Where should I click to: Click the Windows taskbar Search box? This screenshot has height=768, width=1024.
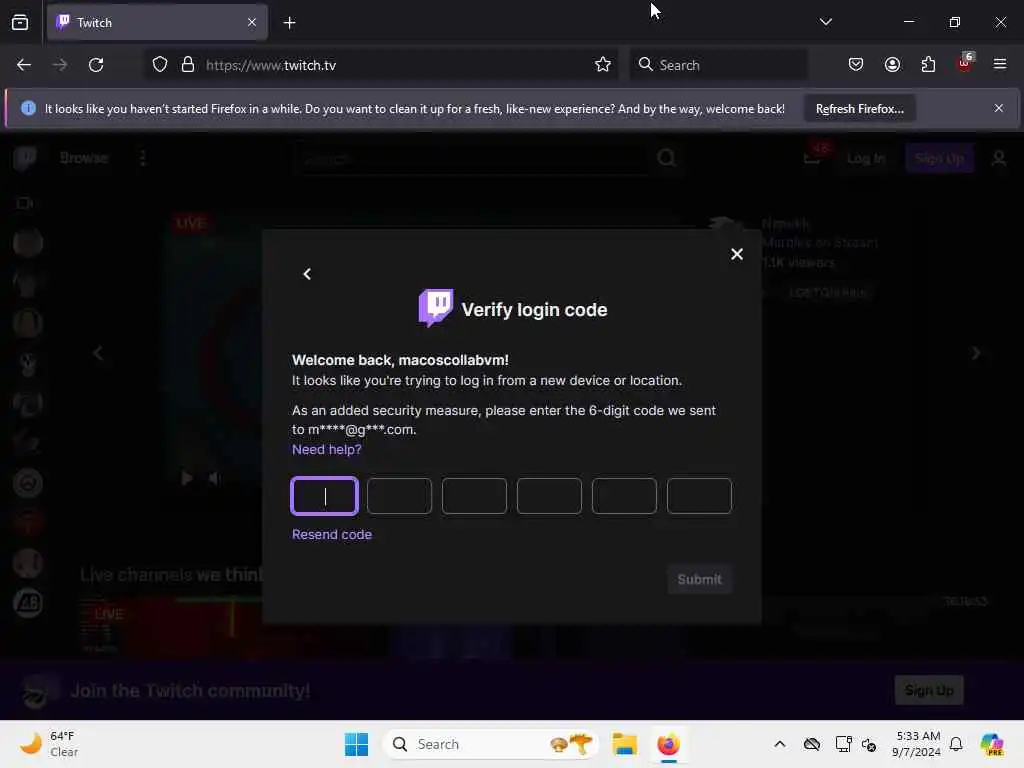490,744
